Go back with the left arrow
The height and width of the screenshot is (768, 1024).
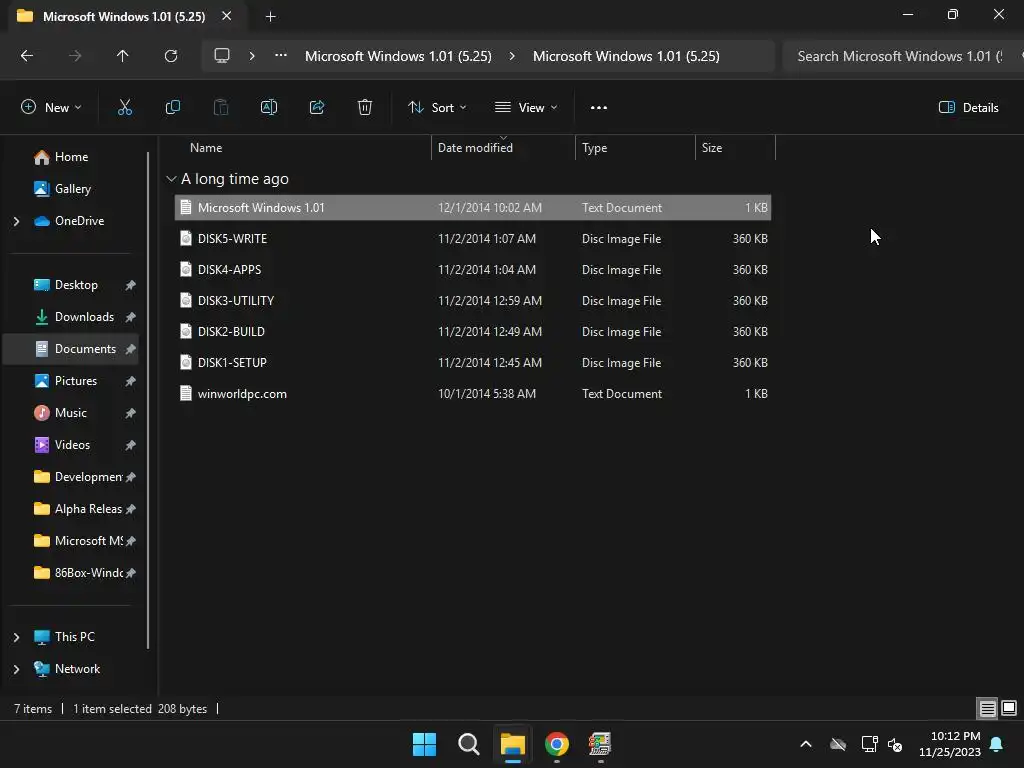click(27, 56)
